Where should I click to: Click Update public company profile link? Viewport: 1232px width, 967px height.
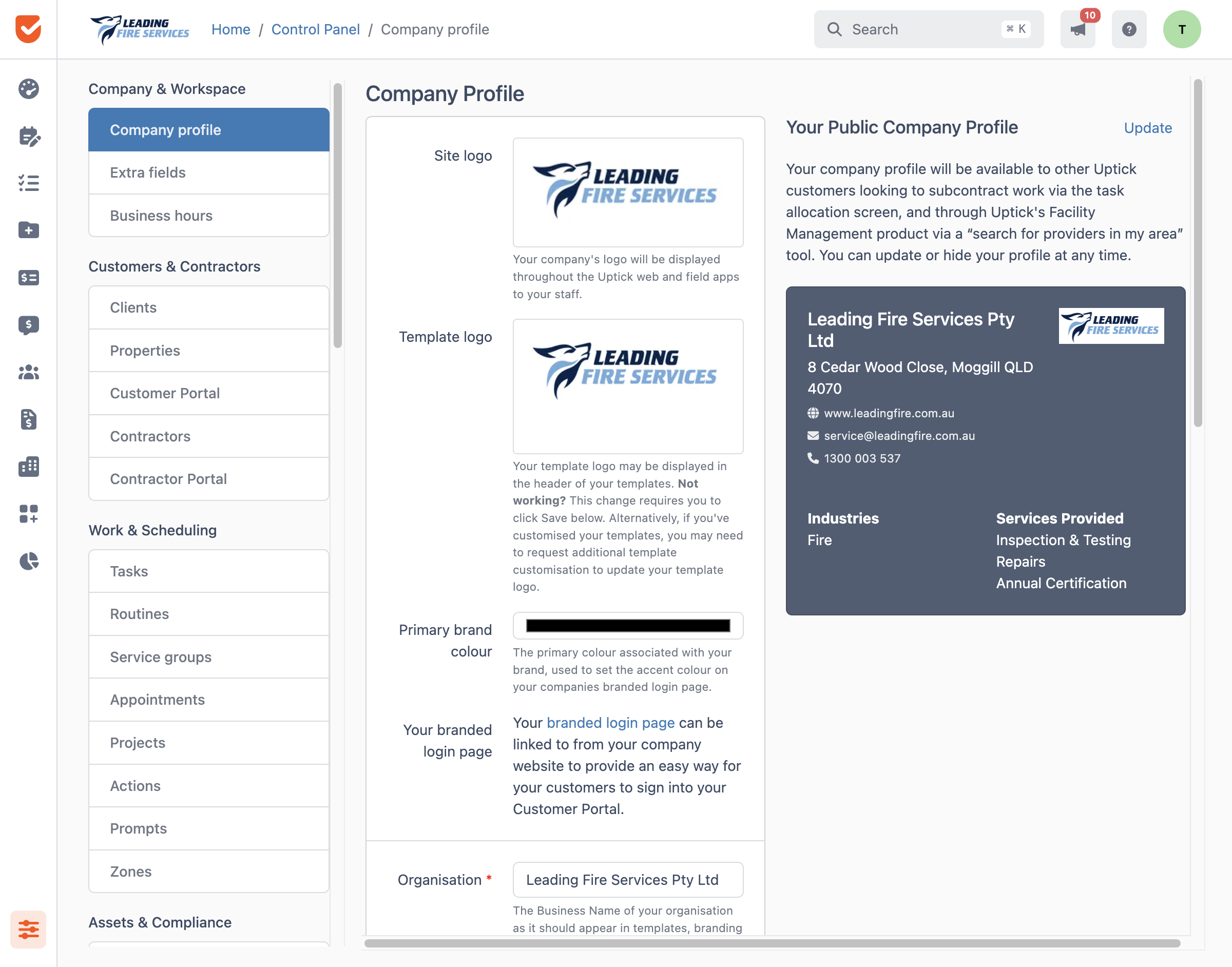pyautogui.click(x=1148, y=128)
